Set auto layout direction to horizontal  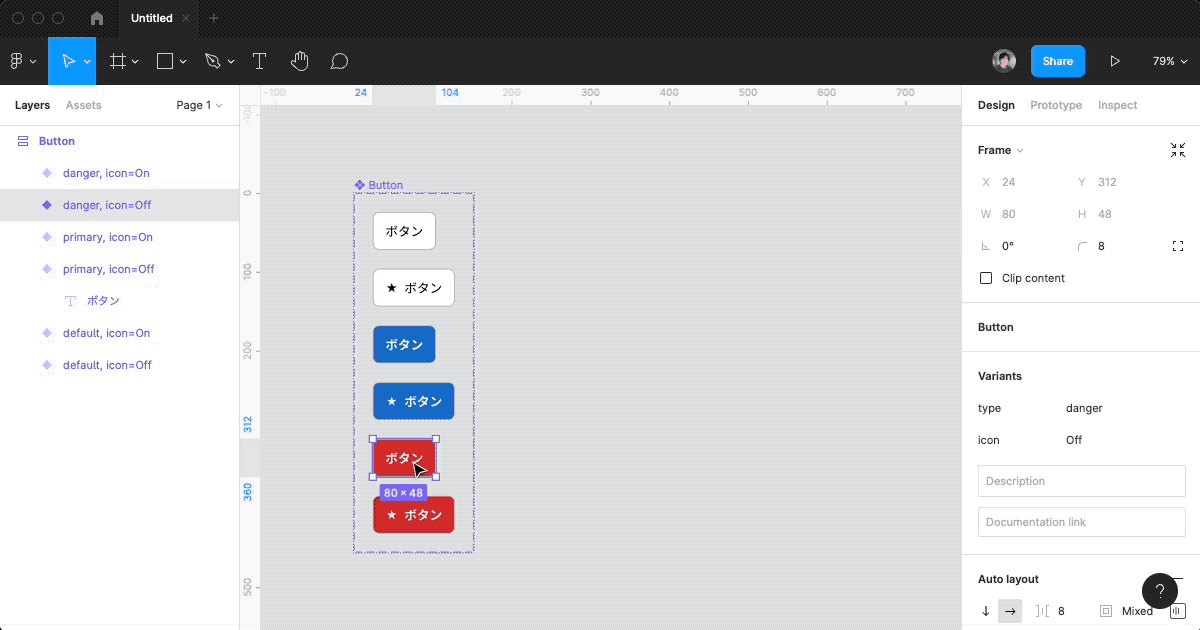pyautogui.click(x=1010, y=611)
